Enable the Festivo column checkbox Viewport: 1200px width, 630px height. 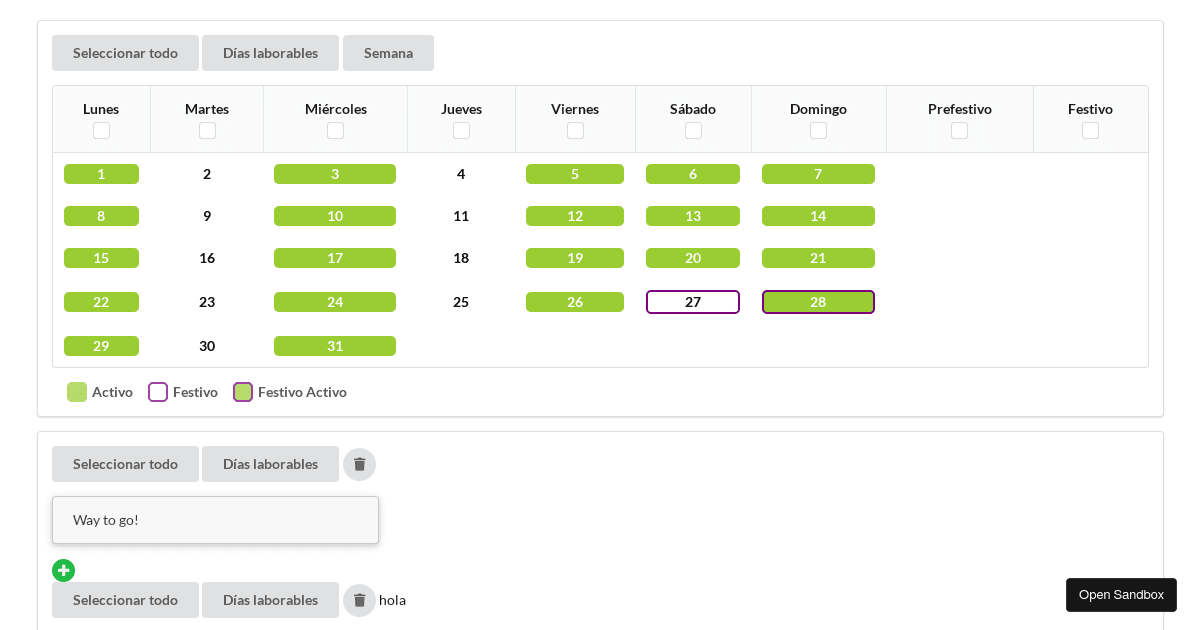point(1090,130)
